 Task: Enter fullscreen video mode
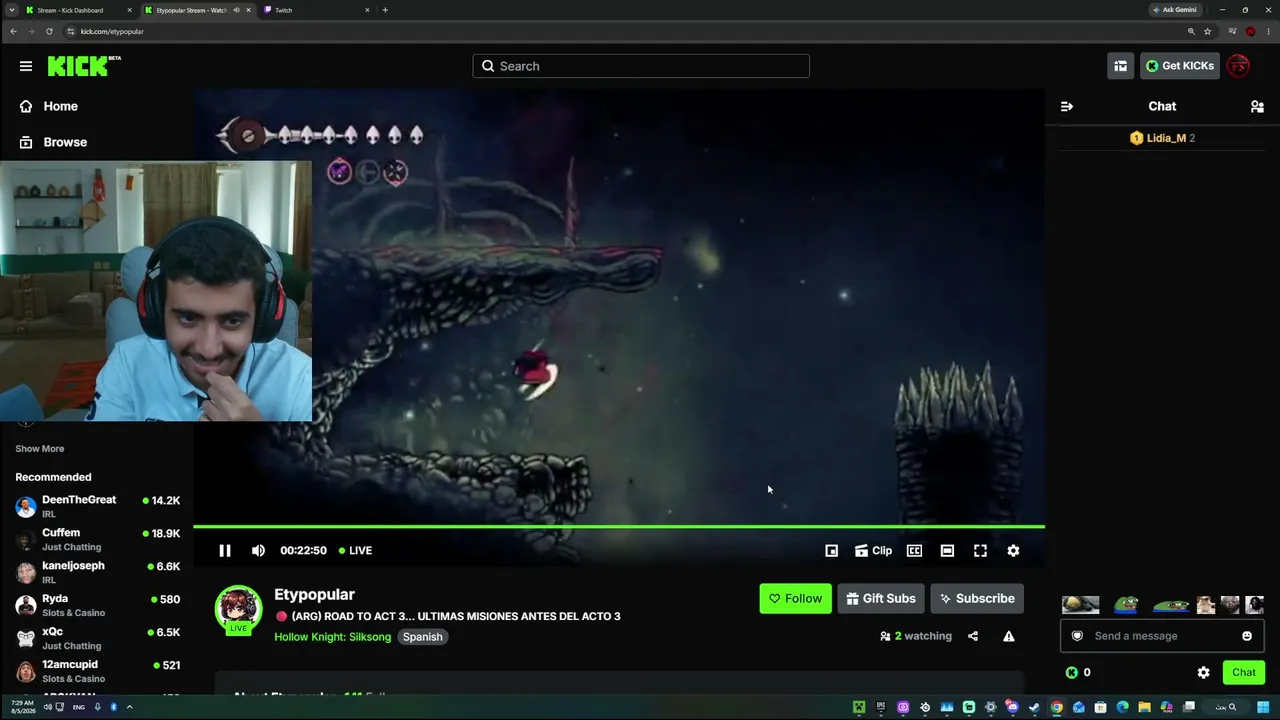[x=980, y=550]
